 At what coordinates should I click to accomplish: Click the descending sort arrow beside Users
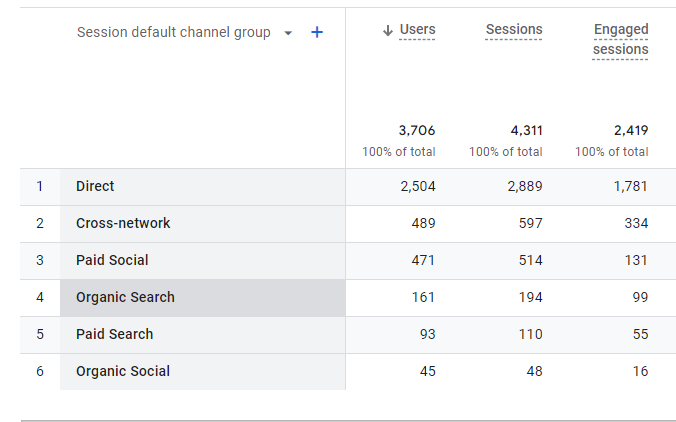pyautogui.click(x=388, y=31)
